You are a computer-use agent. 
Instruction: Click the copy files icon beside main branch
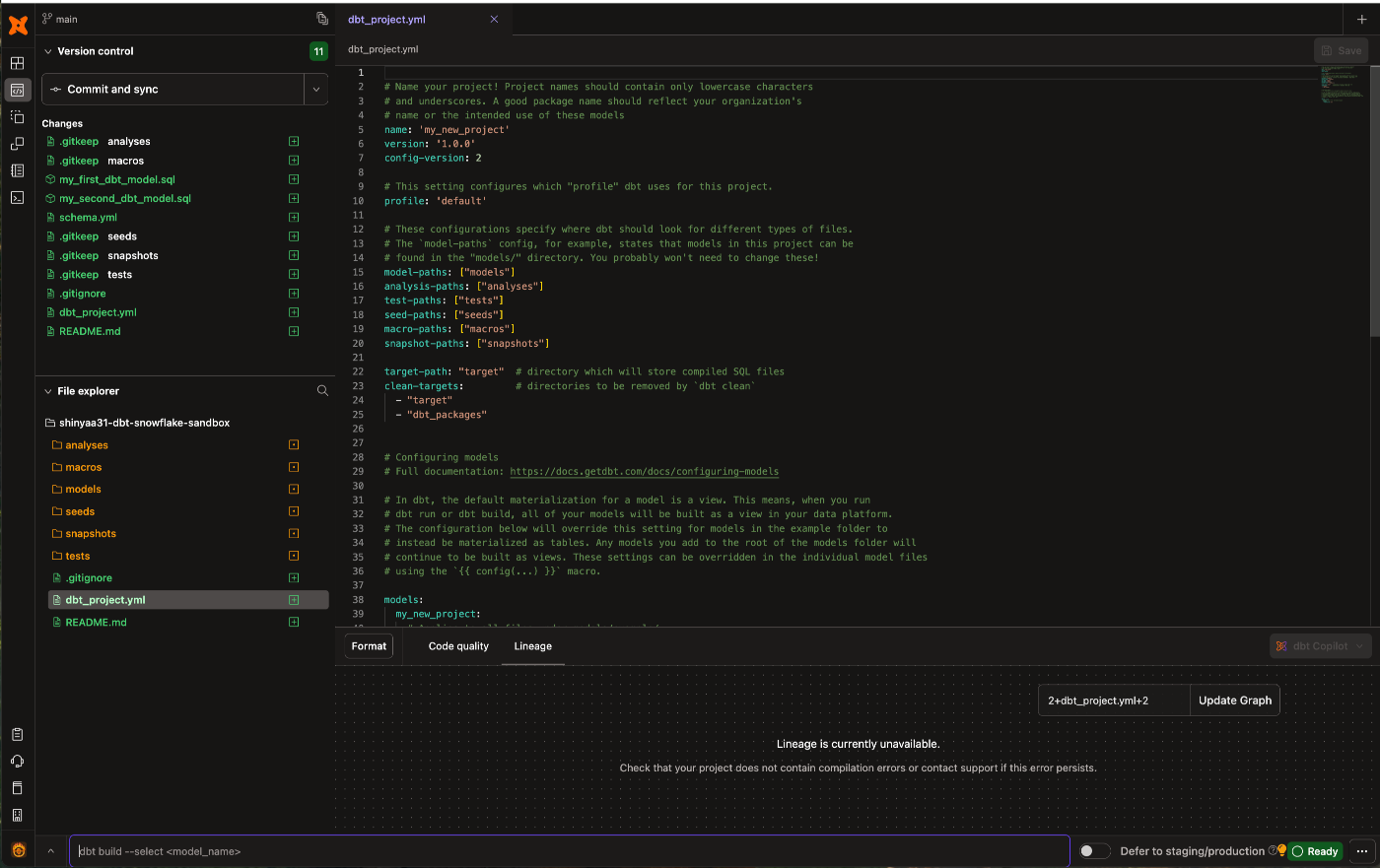pyautogui.click(x=321, y=19)
